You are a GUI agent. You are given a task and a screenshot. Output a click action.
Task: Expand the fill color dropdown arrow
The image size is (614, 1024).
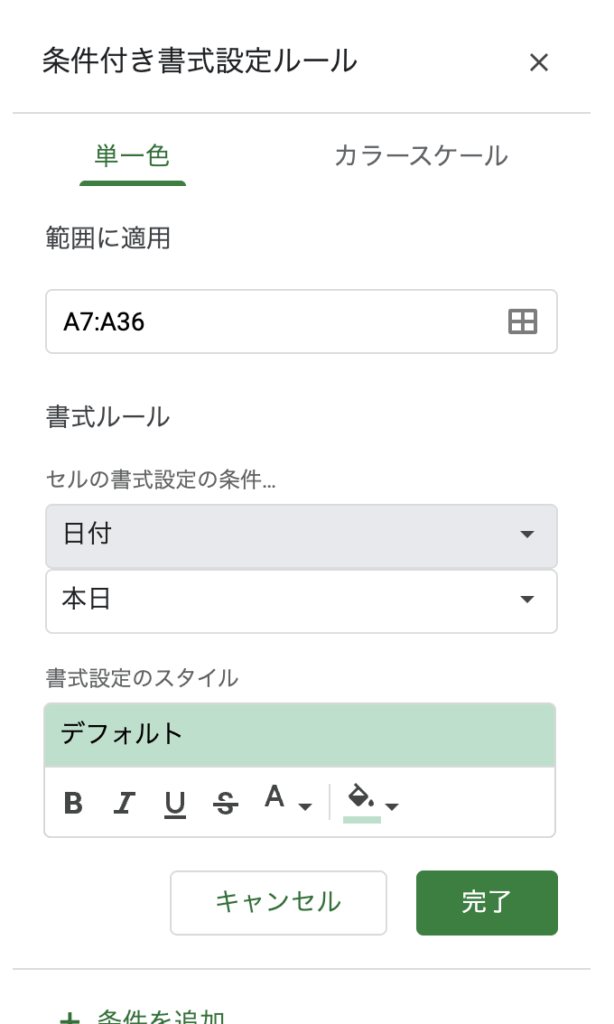click(x=392, y=806)
